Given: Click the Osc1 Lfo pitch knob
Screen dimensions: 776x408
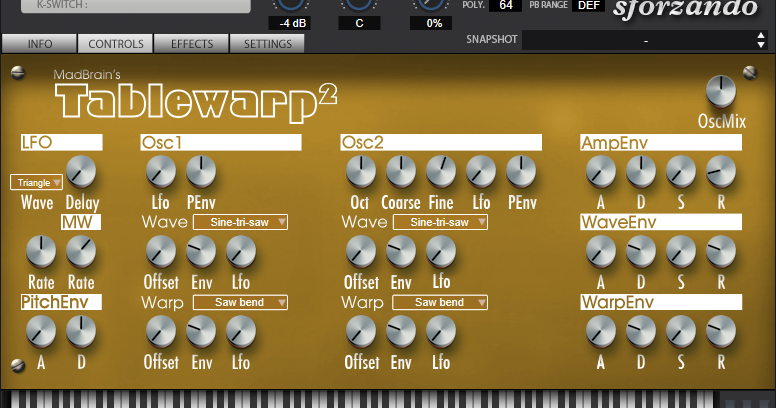Looking at the screenshot, I should click(x=161, y=171).
